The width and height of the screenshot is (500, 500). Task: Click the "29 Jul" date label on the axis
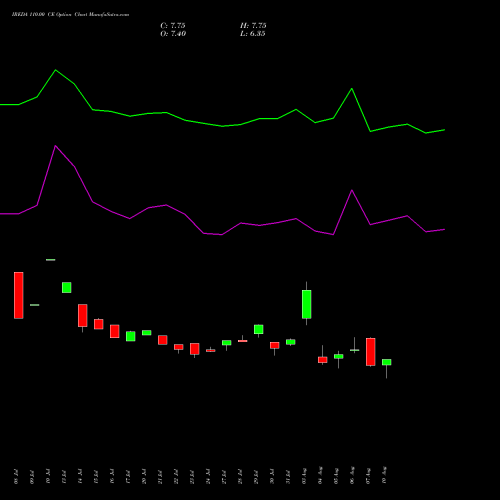click(256, 476)
